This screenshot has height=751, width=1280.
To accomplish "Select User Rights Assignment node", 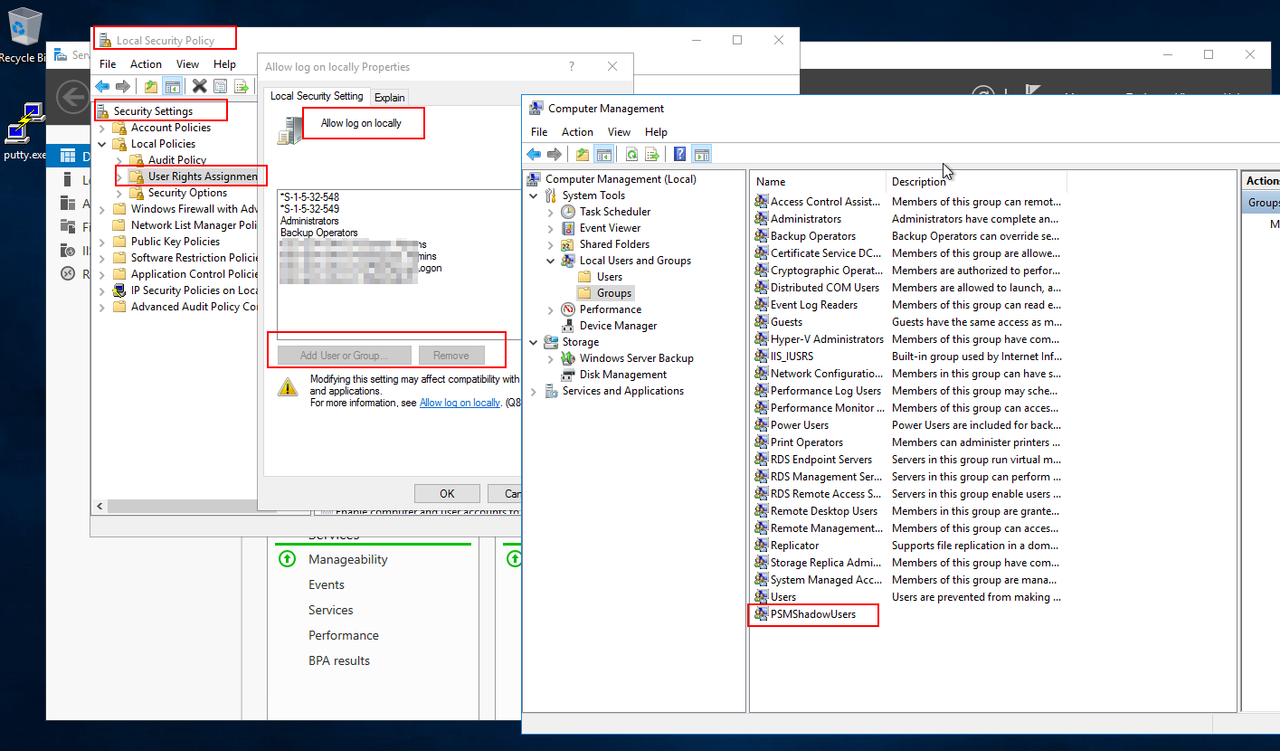I will click(203, 176).
